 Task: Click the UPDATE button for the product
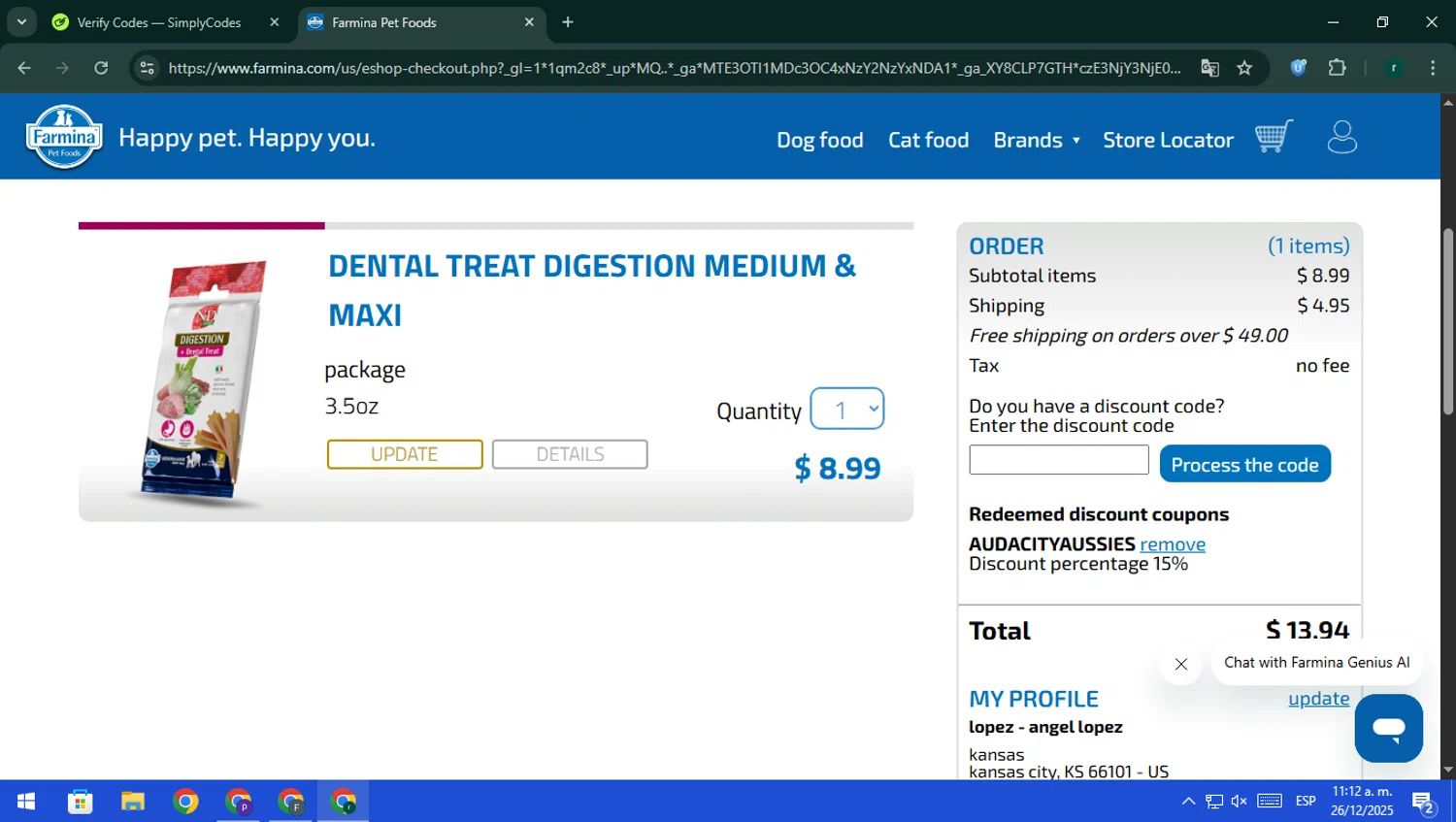click(x=405, y=454)
